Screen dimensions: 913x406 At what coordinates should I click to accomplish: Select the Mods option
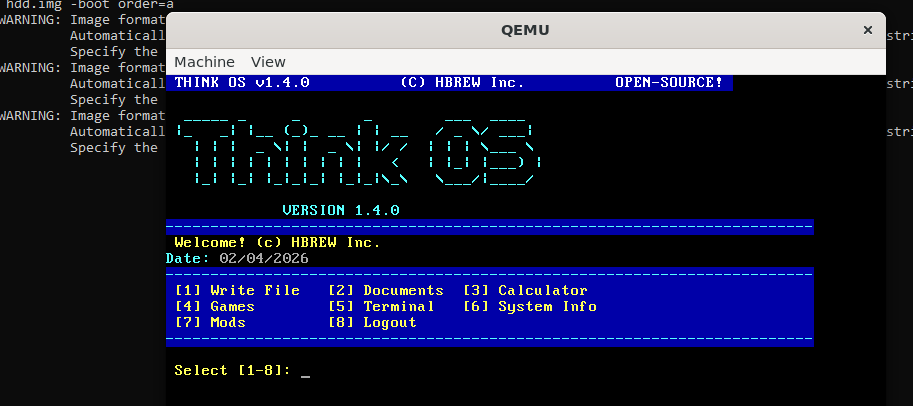click(211, 323)
